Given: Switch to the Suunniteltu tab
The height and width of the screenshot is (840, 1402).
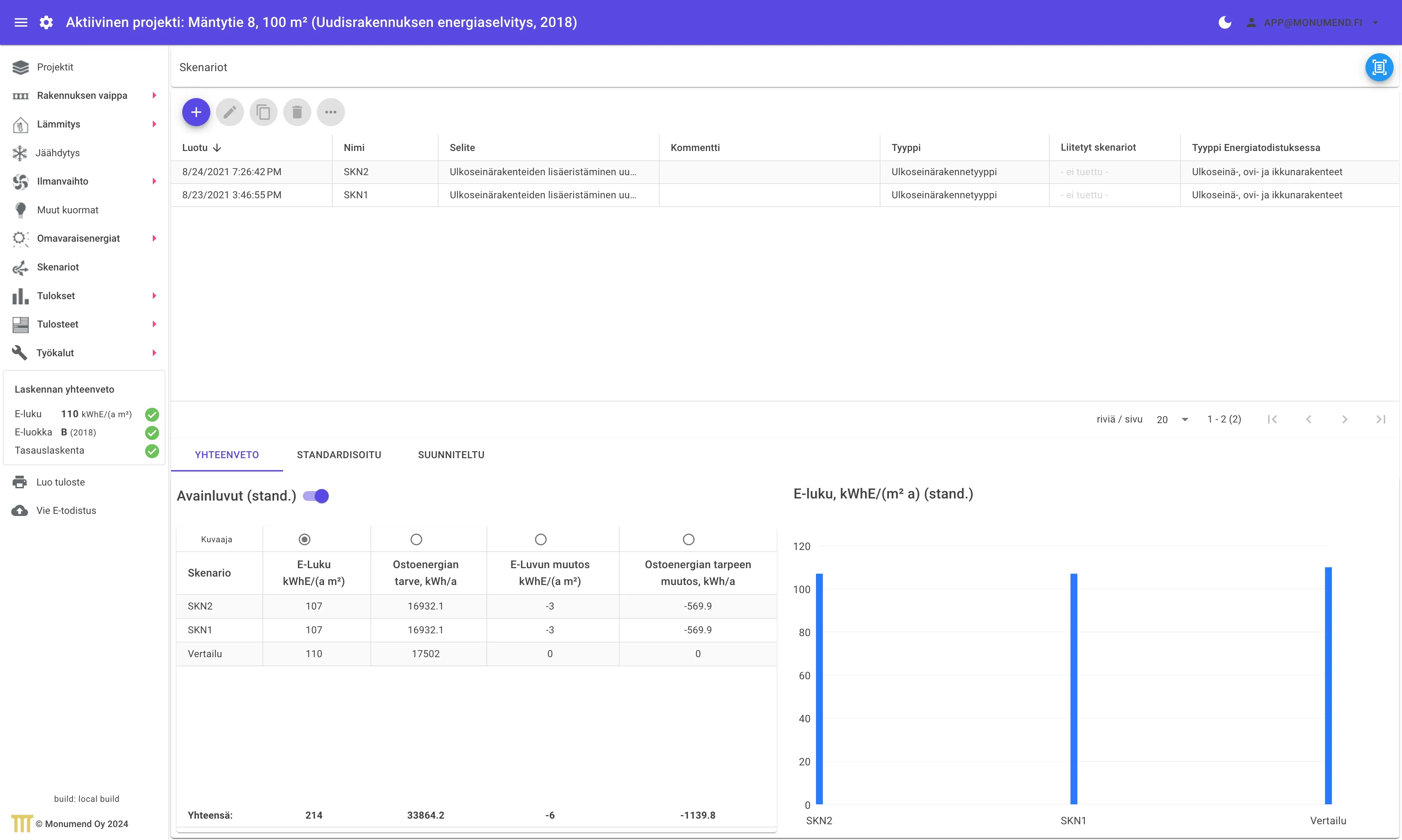Looking at the screenshot, I should pyautogui.click(x=451, y=455).
